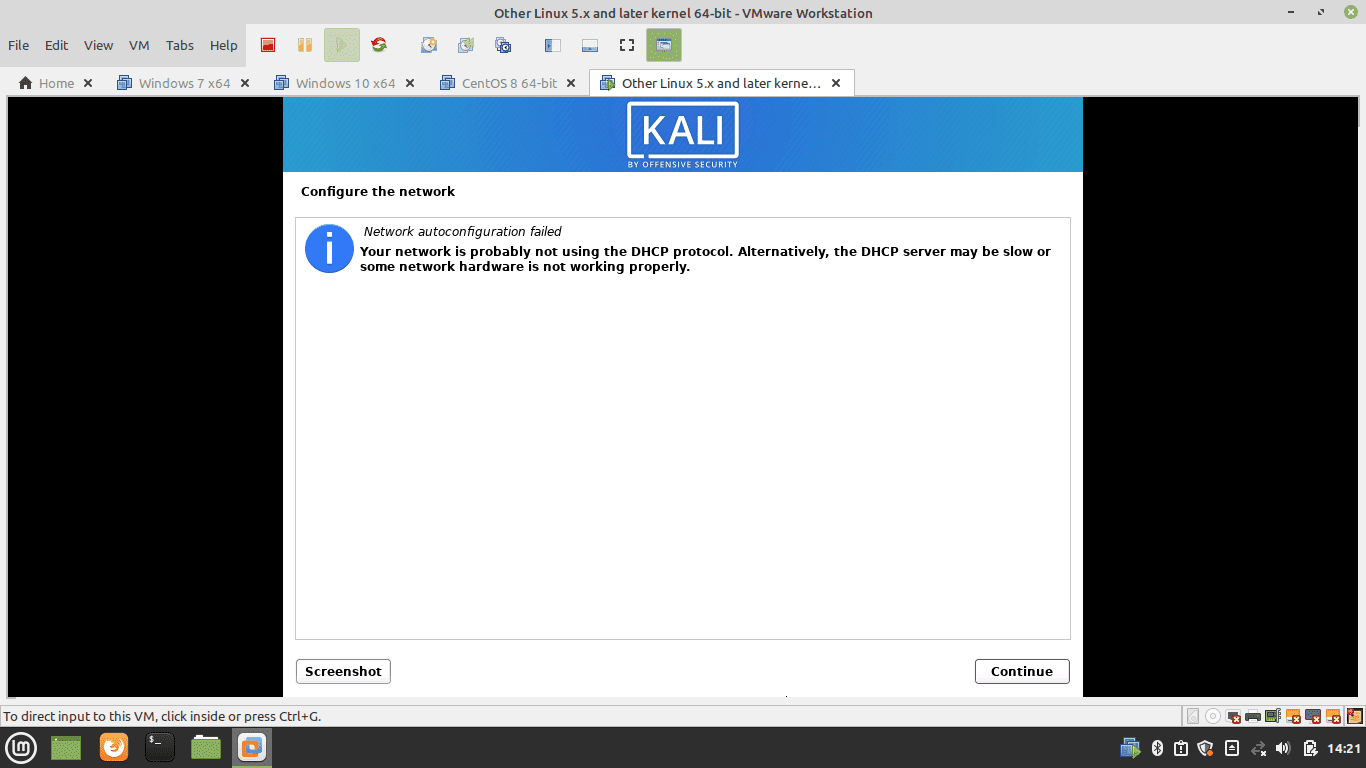Click the Screenshot button in the installer
Screen dimensions: 1366x768
(x=343, y=671)
